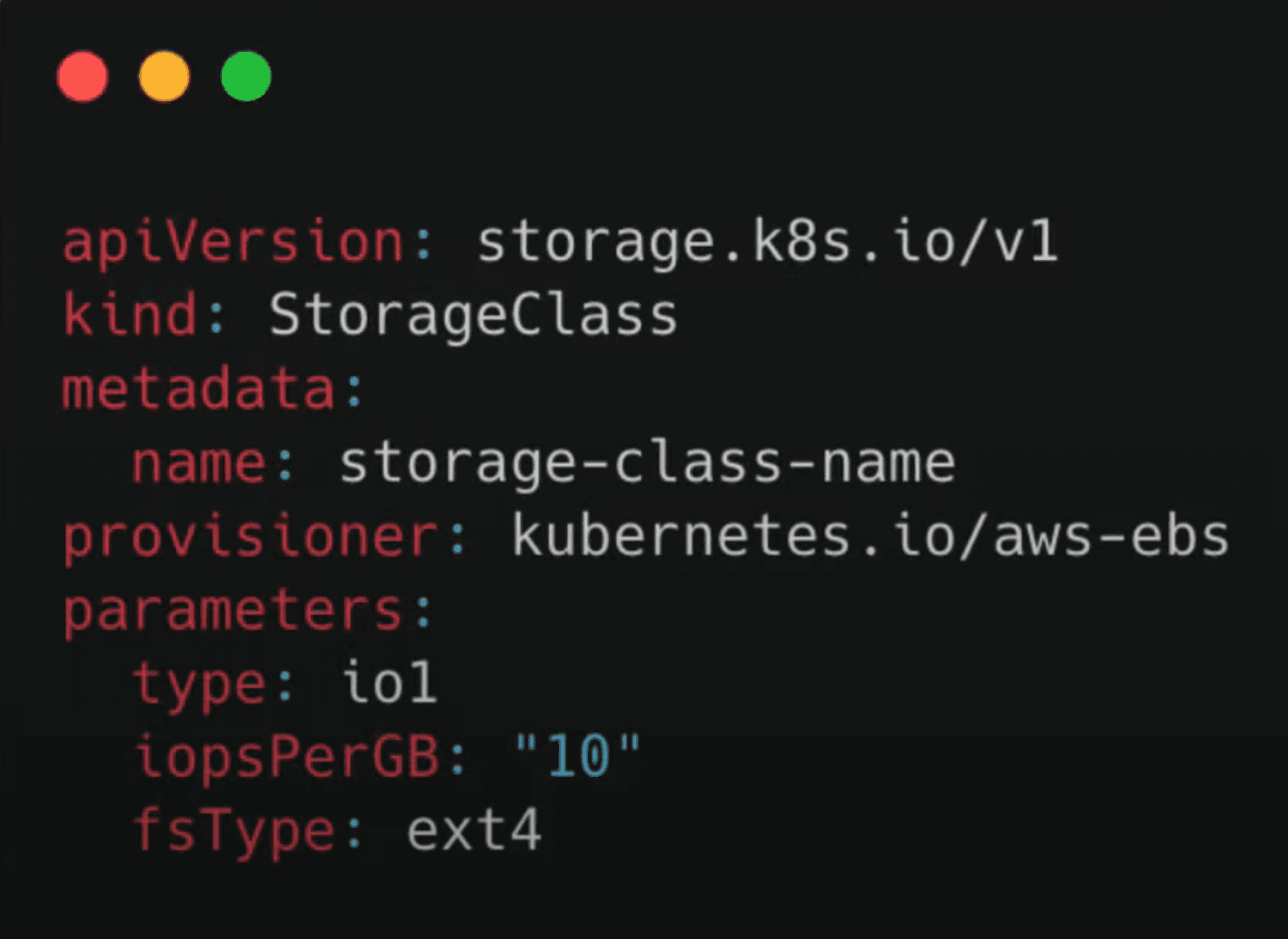Click the green maximize dot
The width and height of the screenshot is (1288, 939).
click(x=246, y=76)
